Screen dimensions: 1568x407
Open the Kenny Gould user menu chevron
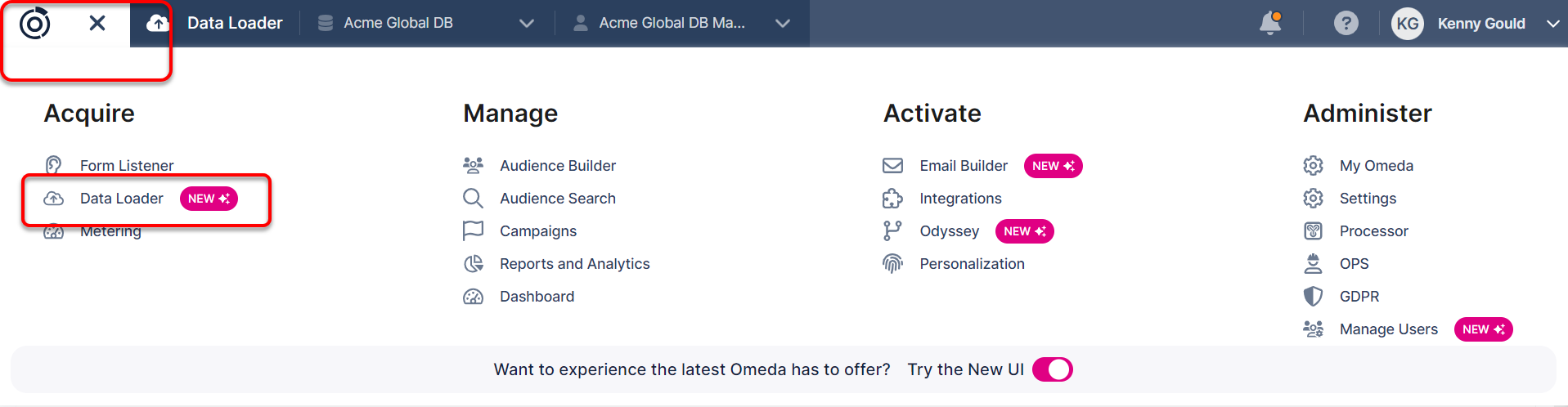(1552, 24)
